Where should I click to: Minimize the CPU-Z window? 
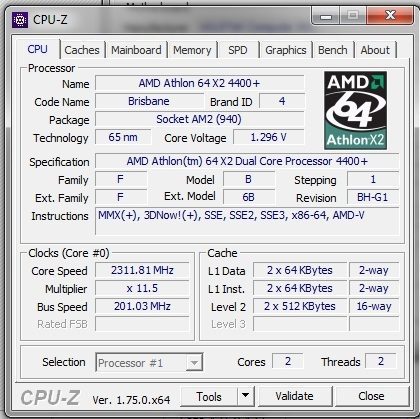[326, 16]
